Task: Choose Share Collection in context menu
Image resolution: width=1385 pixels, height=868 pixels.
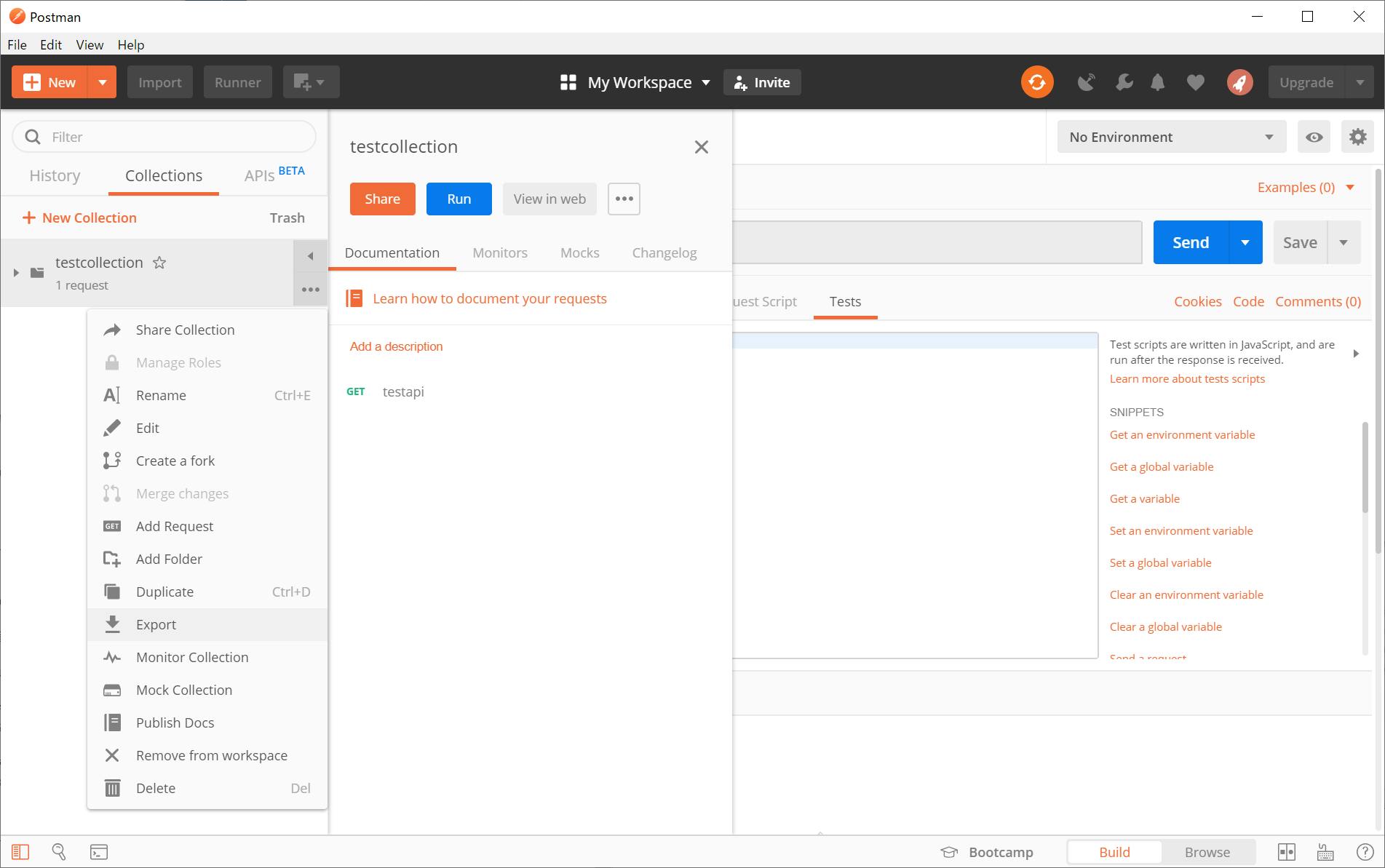Action: point(207,330)
